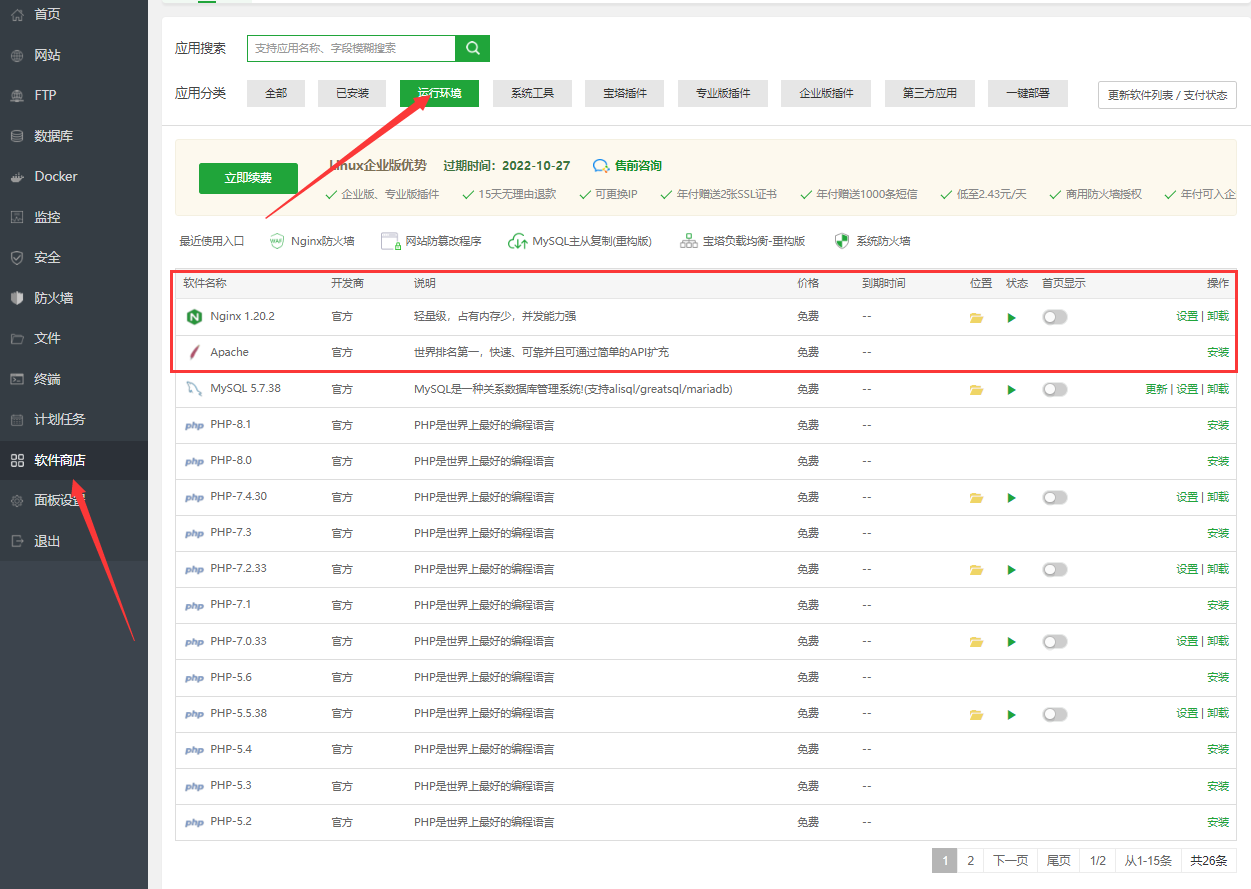Click the green search magnifier button
The image size is (1251, 889).
[x=472, y=48]
